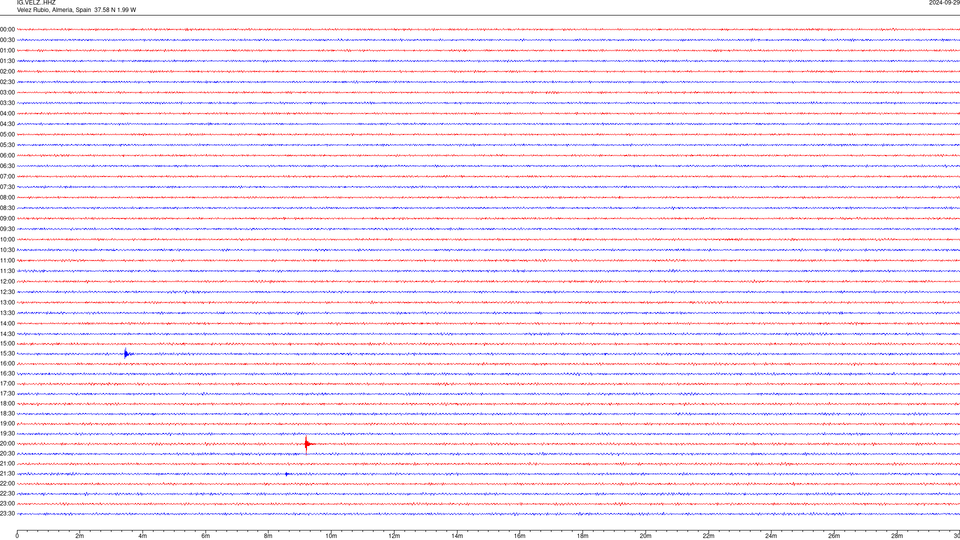Select the small blue event on the 21:30 trace
960x540 pixels.
tap(287, 474)
